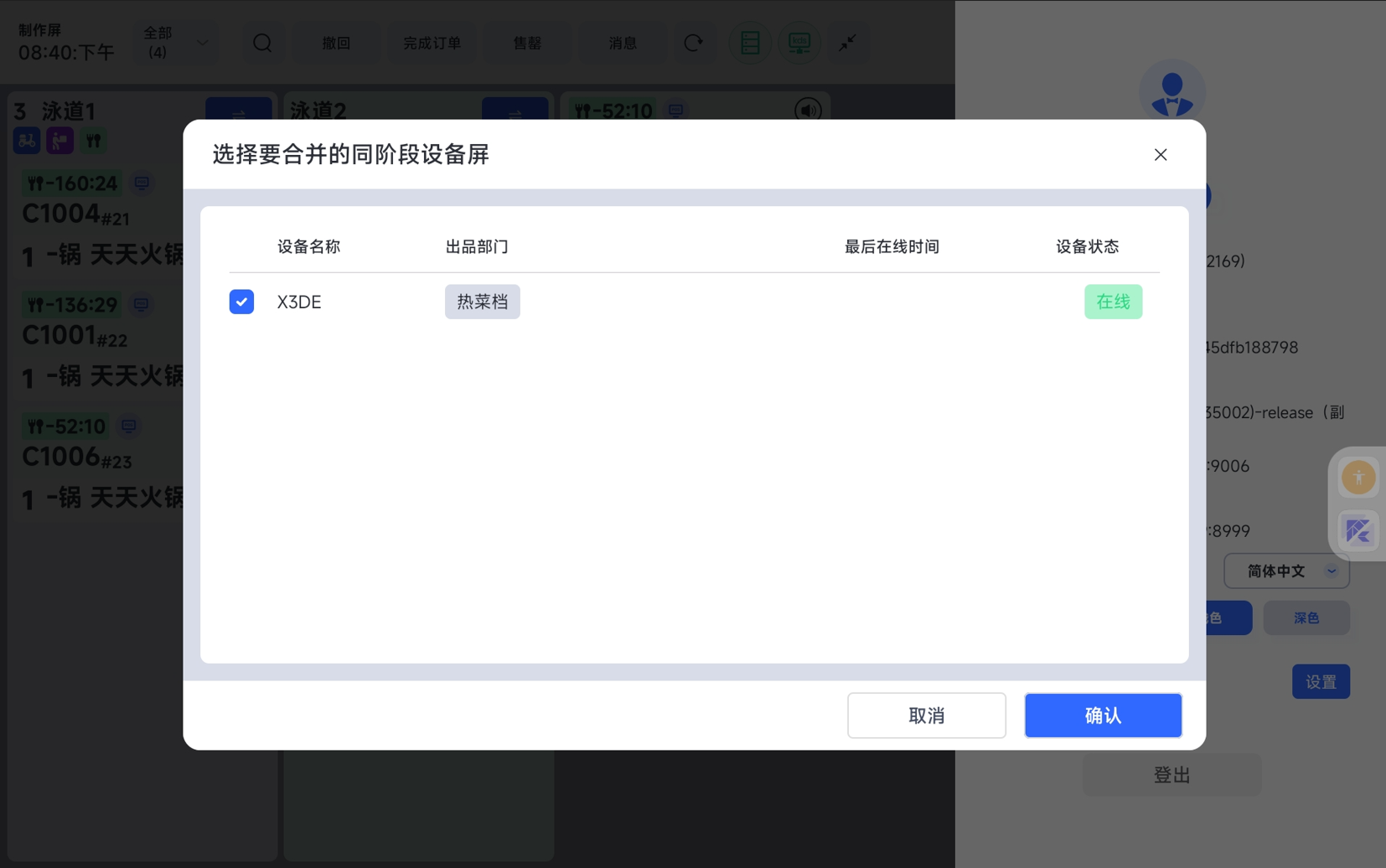Screen dimensions: 1386x868
Task: Open the 简体中文 language dropdown
Action: pyautogui.click(x=1285, y=571)
